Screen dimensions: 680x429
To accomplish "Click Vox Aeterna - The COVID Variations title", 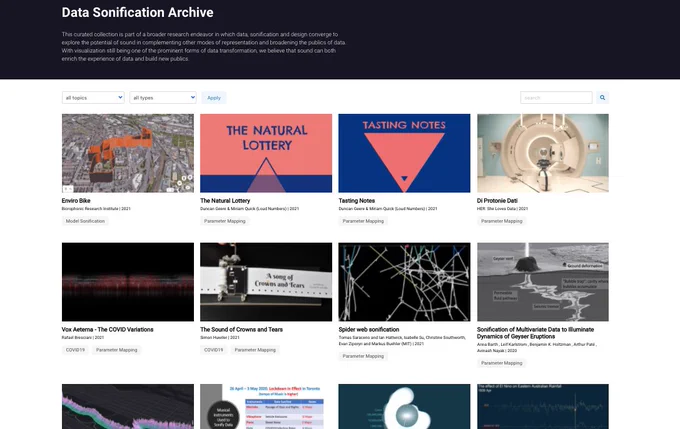I will [x=108, y=330].
